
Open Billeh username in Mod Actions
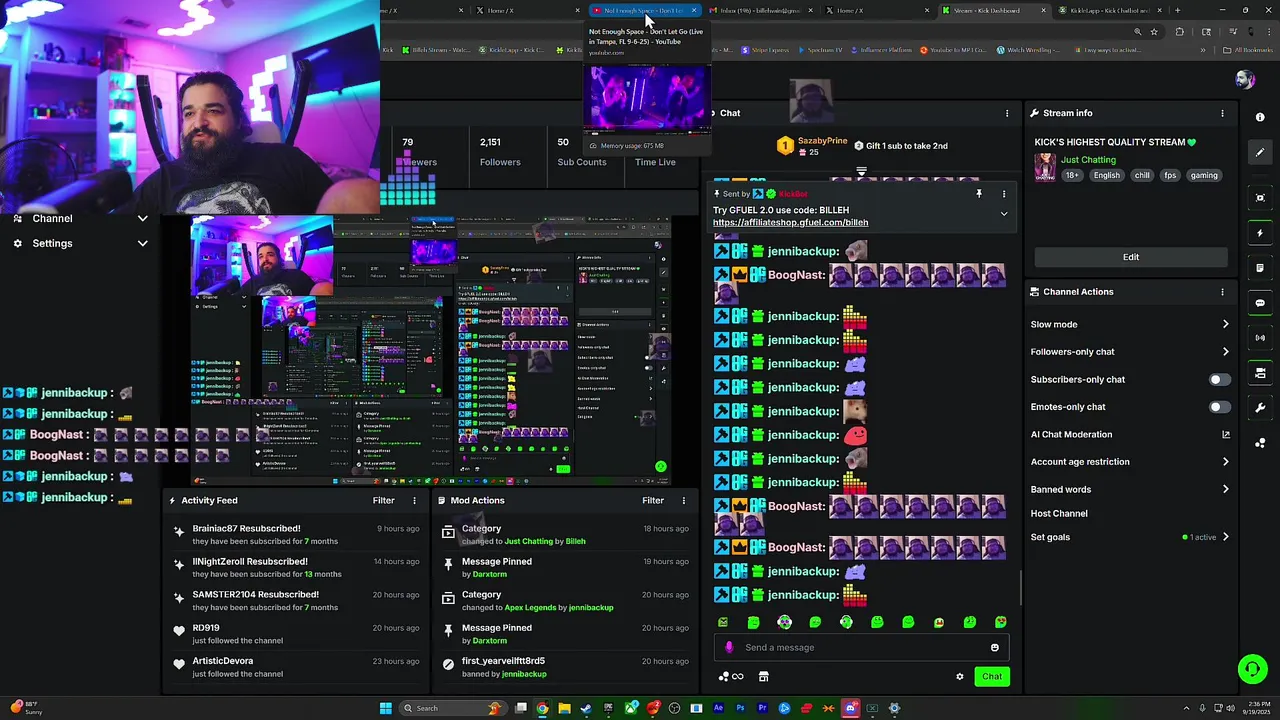coord(576,541)
